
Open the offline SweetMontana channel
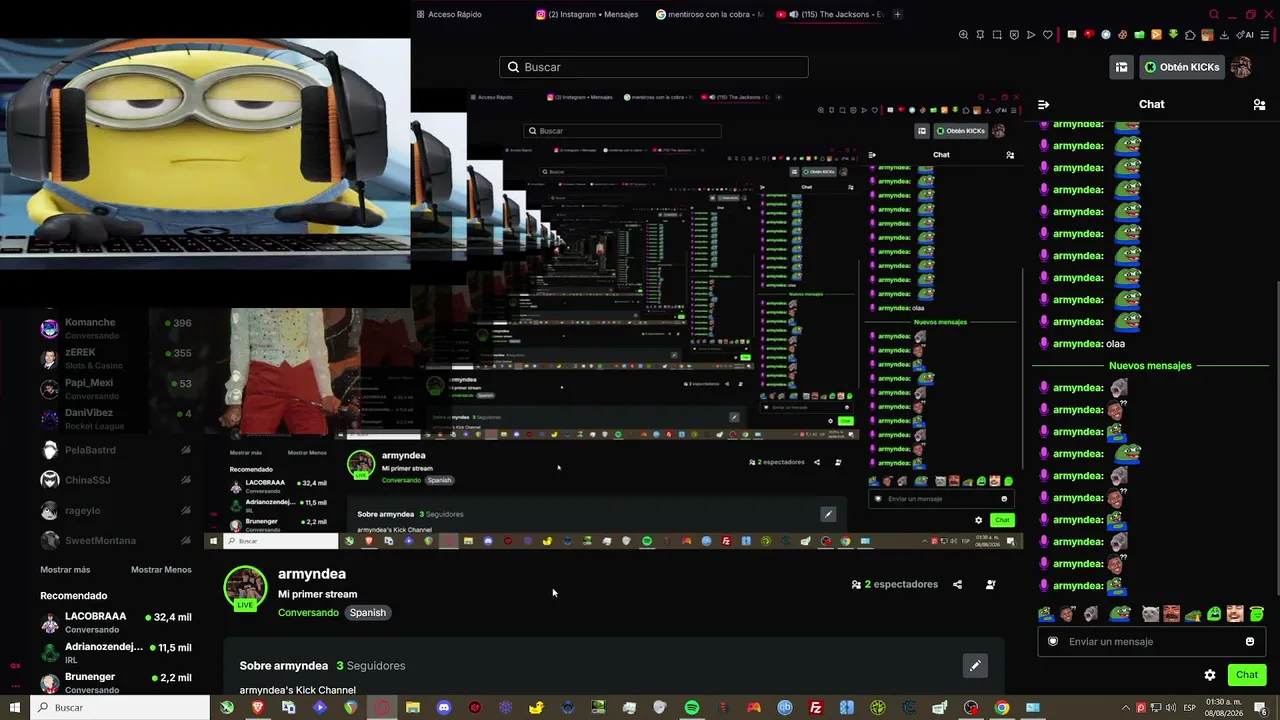pos(116,540)
